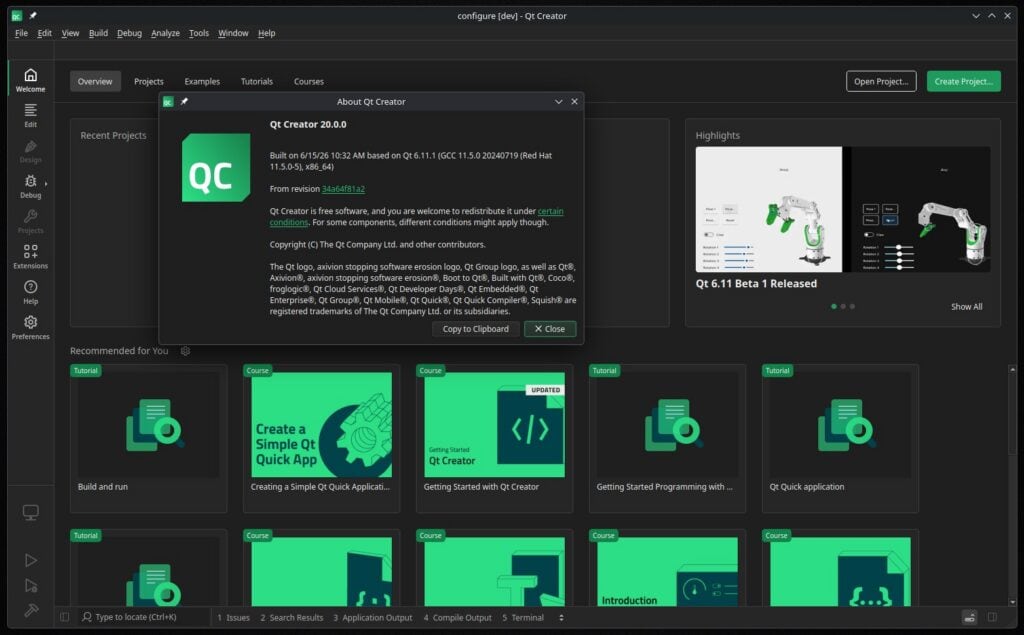Open the Qt Quick application tutorial card
This screenshot has height=635, width=1024.
pos(840,438)
